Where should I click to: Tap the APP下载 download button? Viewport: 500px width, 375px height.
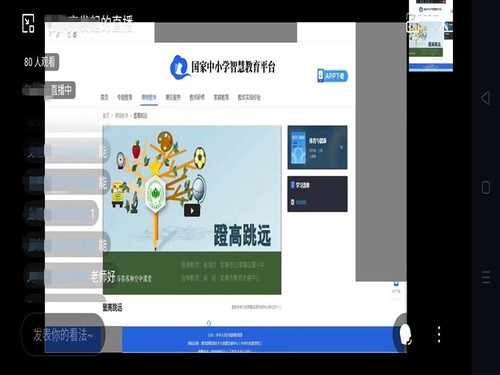[x=332, y=76]
